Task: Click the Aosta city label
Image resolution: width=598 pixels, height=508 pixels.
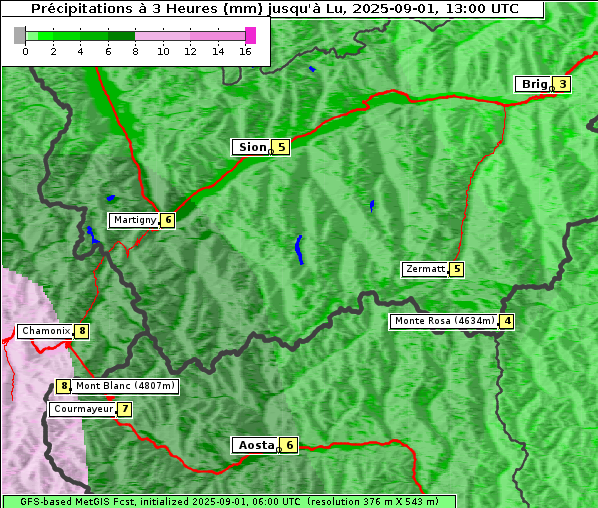Action: [x=256, y=445]
